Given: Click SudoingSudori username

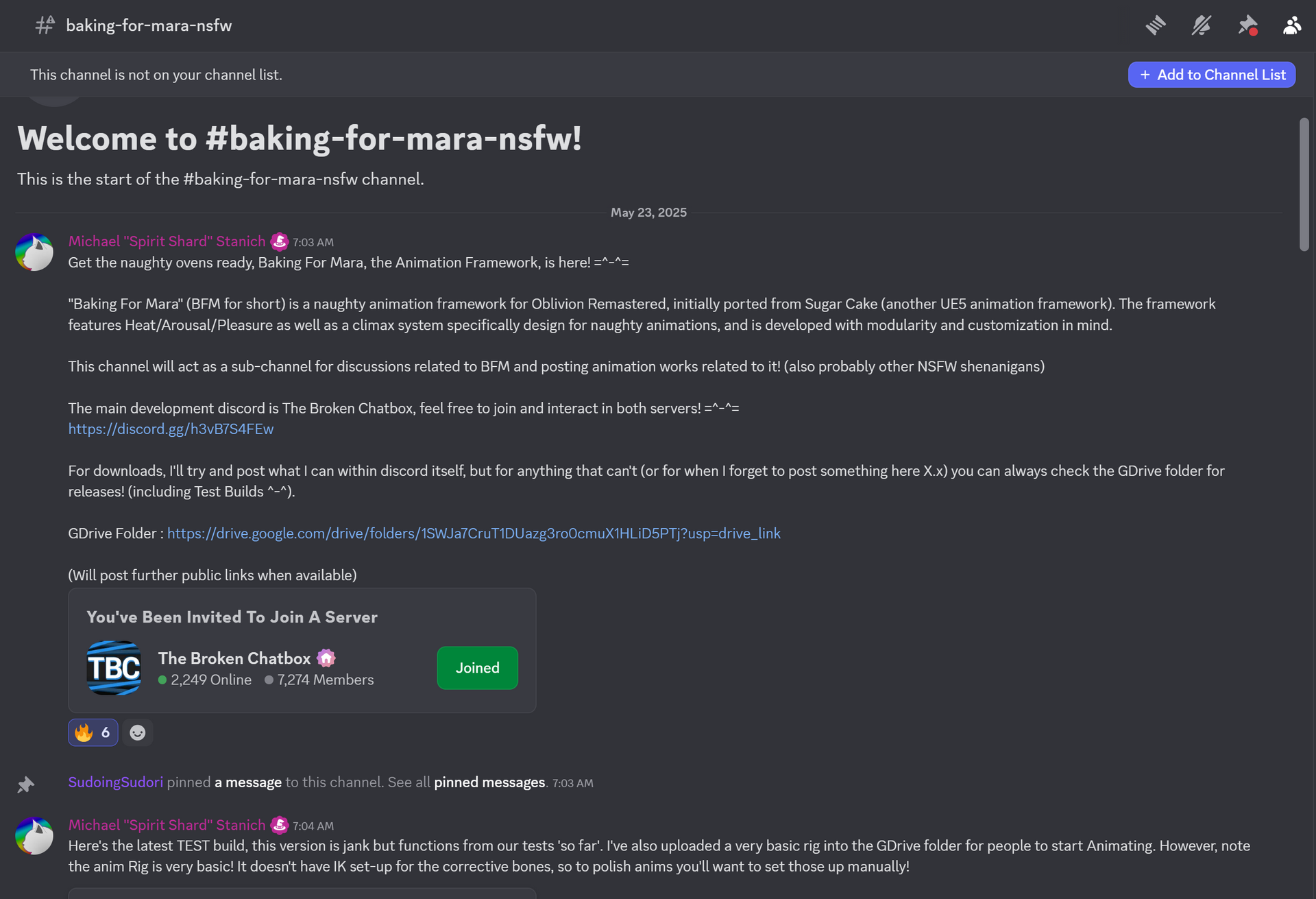Looking at the screenshot, I should tap(116, 782).
